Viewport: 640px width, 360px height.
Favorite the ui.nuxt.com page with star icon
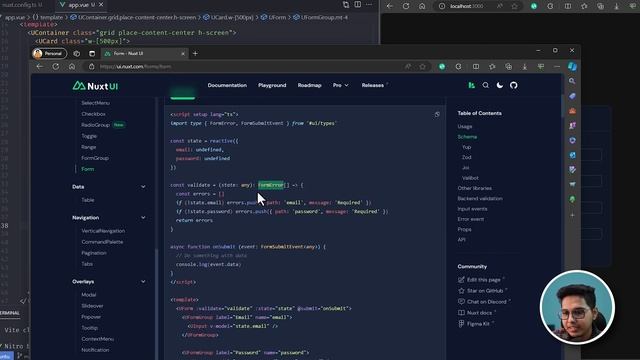pyautogui.click(x=422, y=67)
